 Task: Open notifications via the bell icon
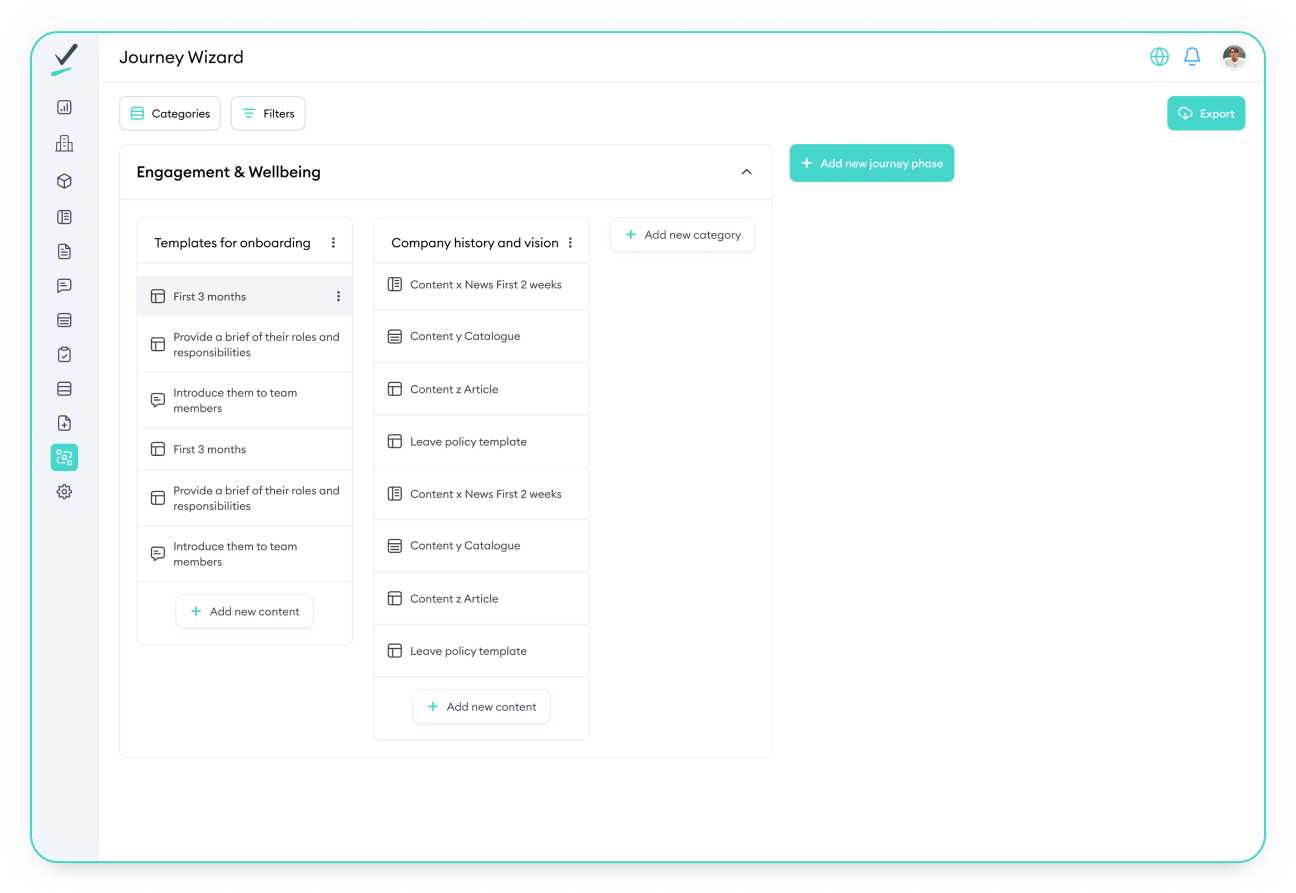(1192, 56)
